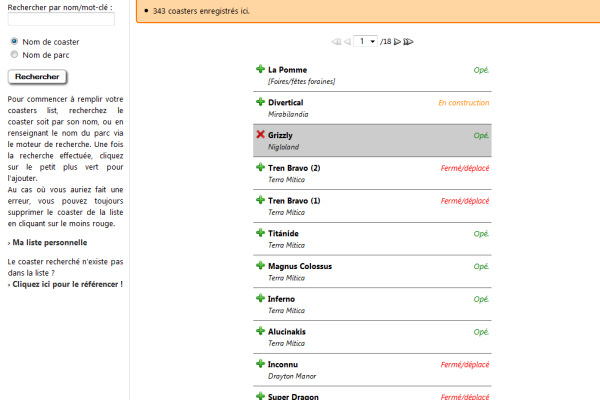Jump to last page arrow
Image resolution: width=600 pixels, height=400 pixels.
(408, 42)
